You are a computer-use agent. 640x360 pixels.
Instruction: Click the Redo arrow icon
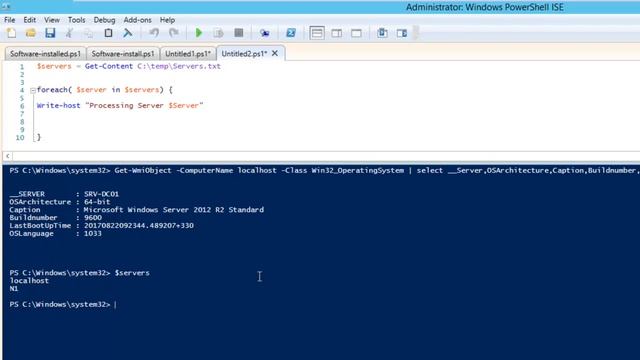click(x=173, y=33)
